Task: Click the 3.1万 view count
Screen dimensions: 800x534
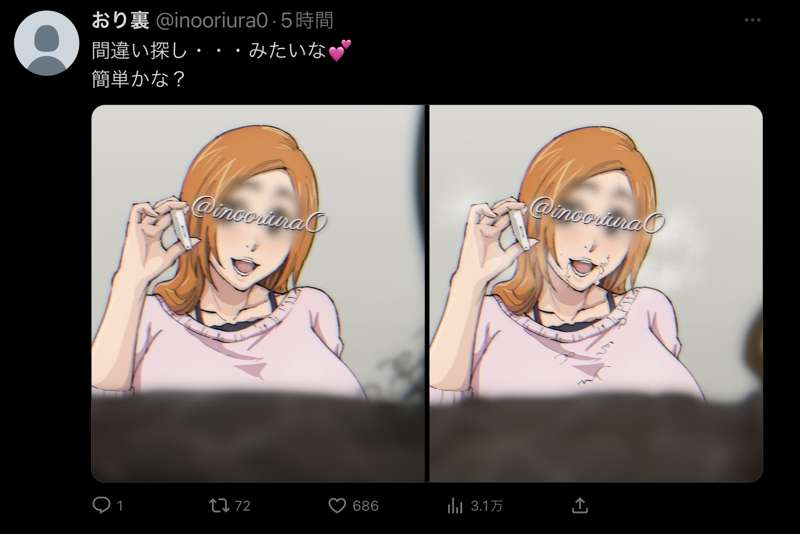Action: (486, 505)
